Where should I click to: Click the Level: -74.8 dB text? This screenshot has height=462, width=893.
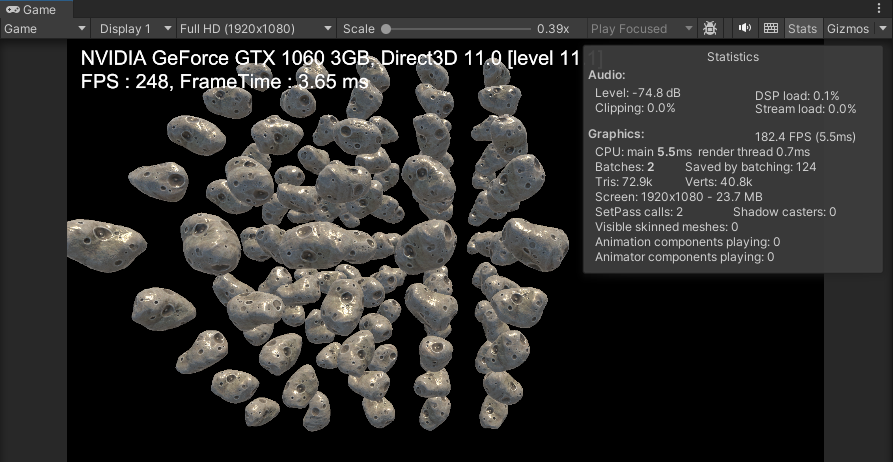(638, 93)
